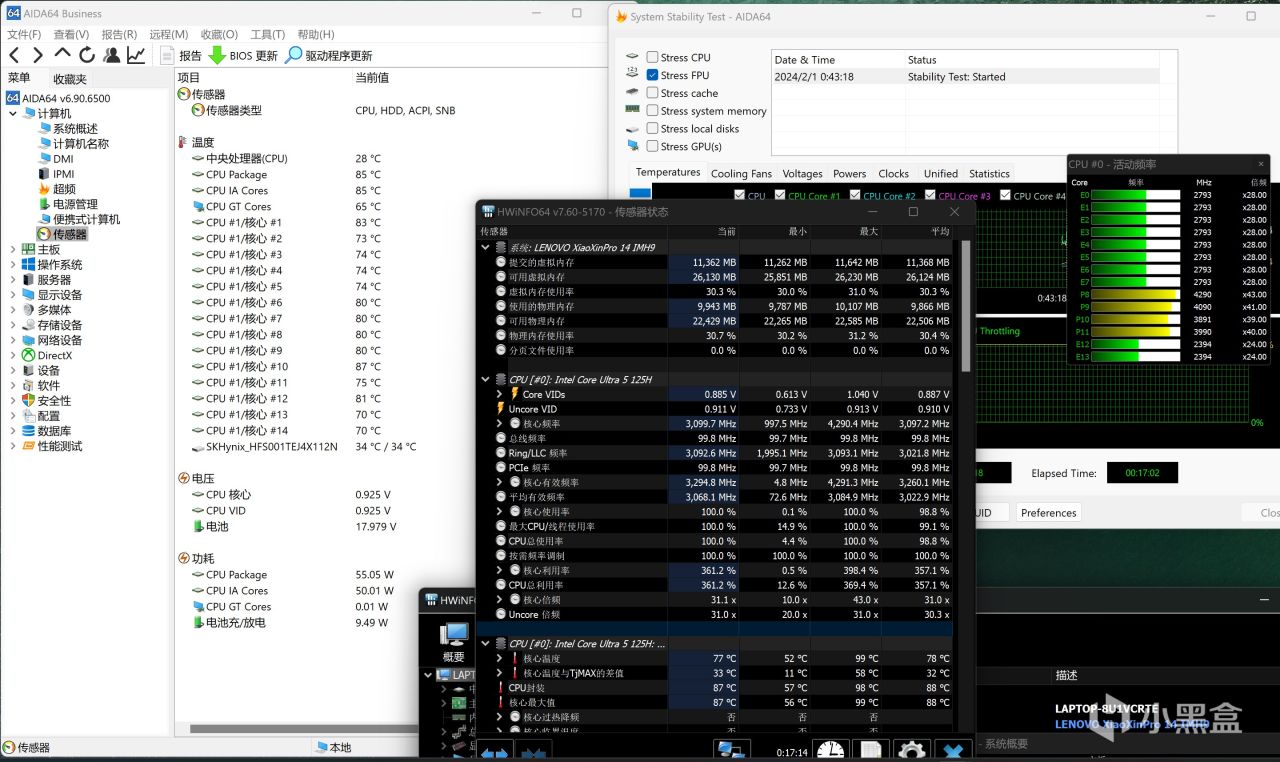Click the 驱动程序更新 toolbar label

click(x=339, y=56)
